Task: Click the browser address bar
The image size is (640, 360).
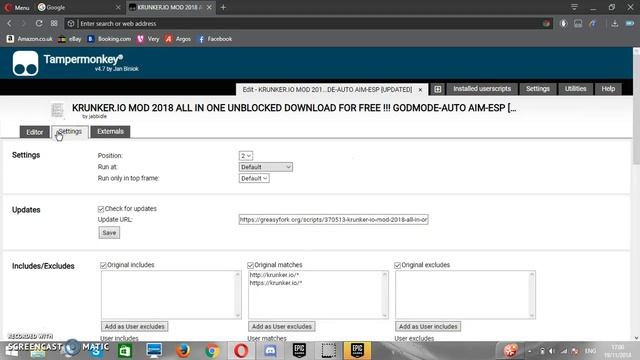Action: pos(308,24)
